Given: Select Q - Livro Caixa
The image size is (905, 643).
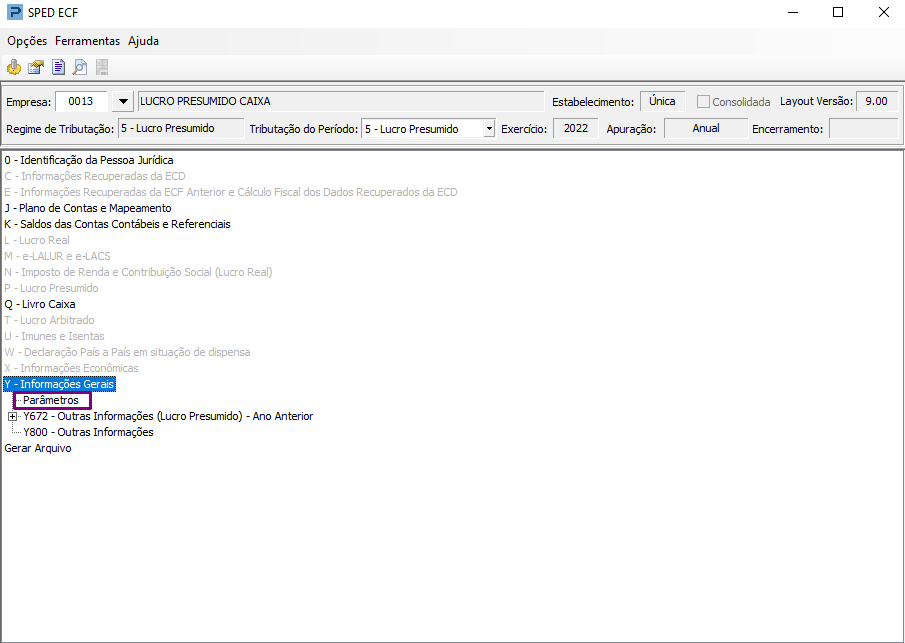Looking at the screenshot, I should click(40, 304).
